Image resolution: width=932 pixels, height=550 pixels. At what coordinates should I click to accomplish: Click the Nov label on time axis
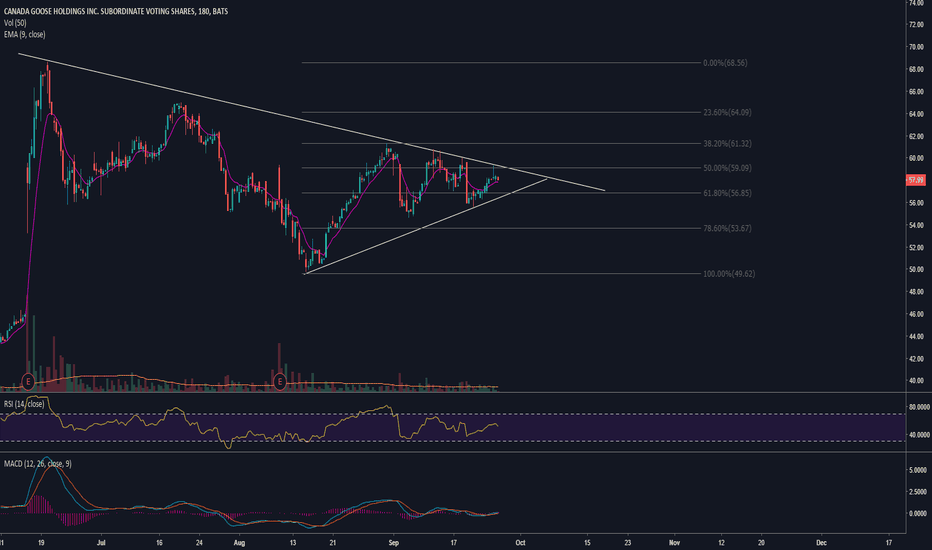[x=674, y=543]
